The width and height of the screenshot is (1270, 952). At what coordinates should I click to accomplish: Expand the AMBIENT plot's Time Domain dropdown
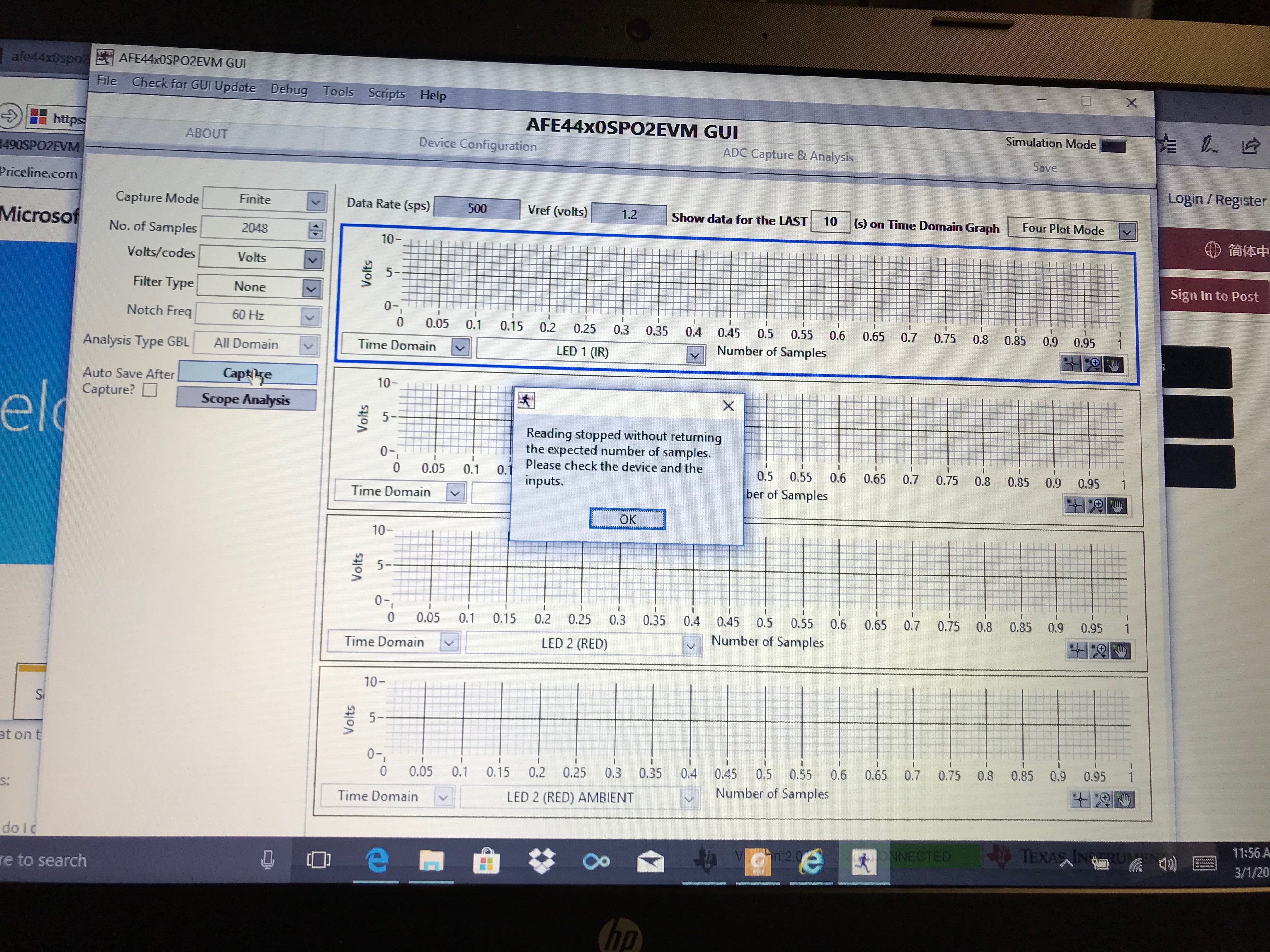[443, 796]
